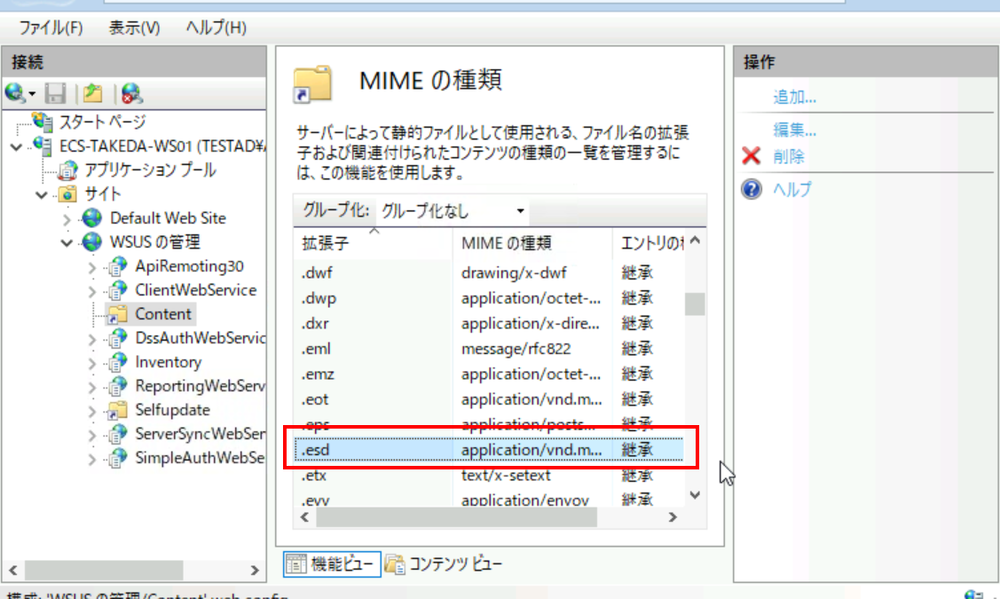This screenshot has width=1000, height=599.
Task: Click the message/rfc822 MIME type cell
Action: [x=516, y=349]
